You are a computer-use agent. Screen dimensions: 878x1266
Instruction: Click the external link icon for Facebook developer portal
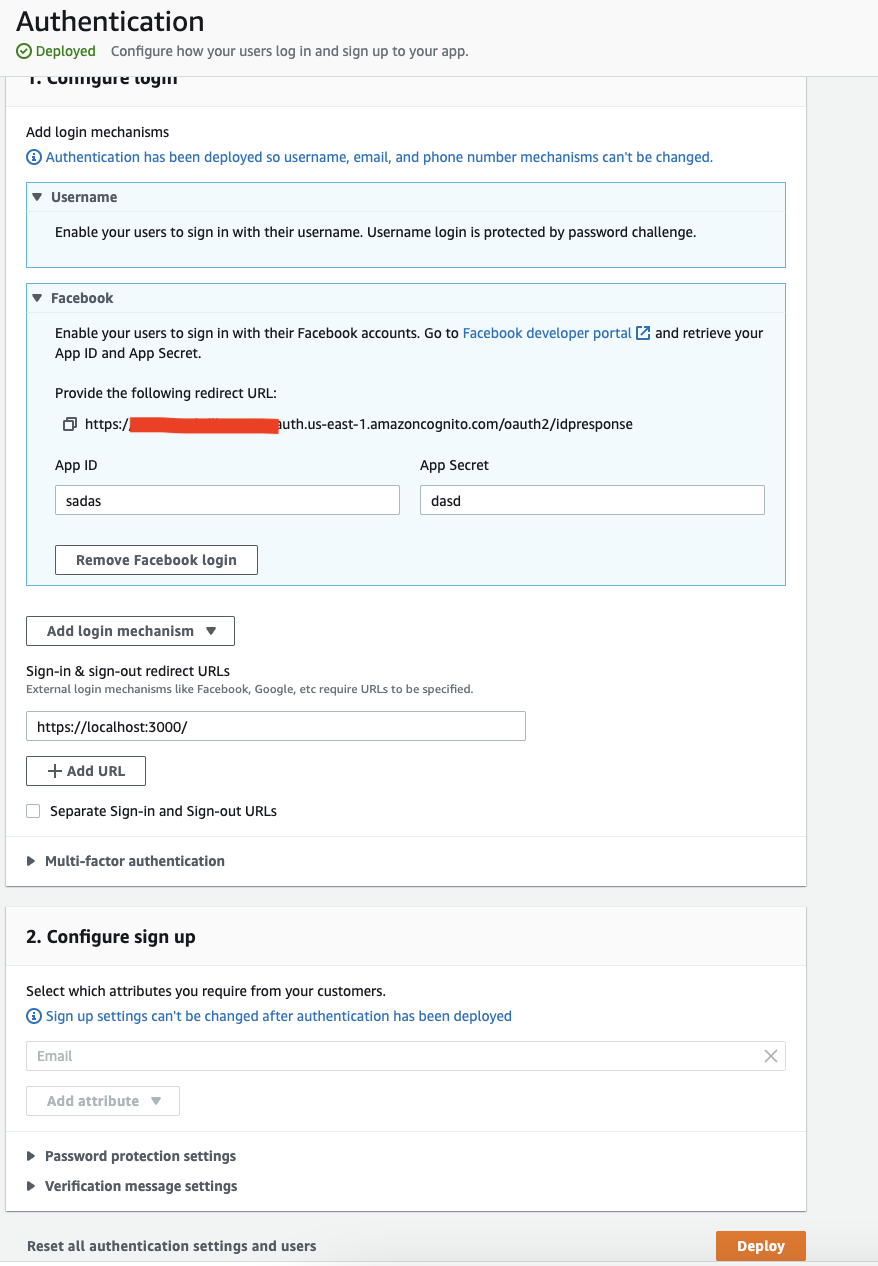[643, 333]
